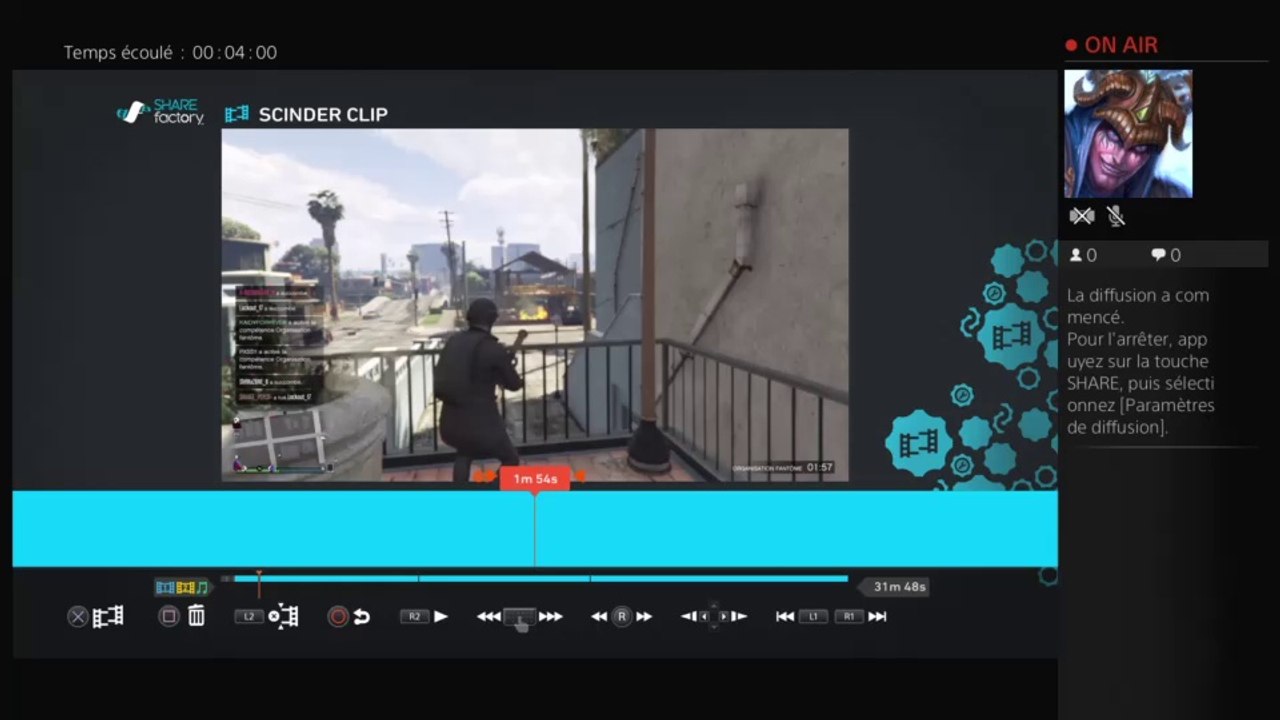Click the play triangle next to R2
Screen dimensions: 1280x720
pos(441,617)
